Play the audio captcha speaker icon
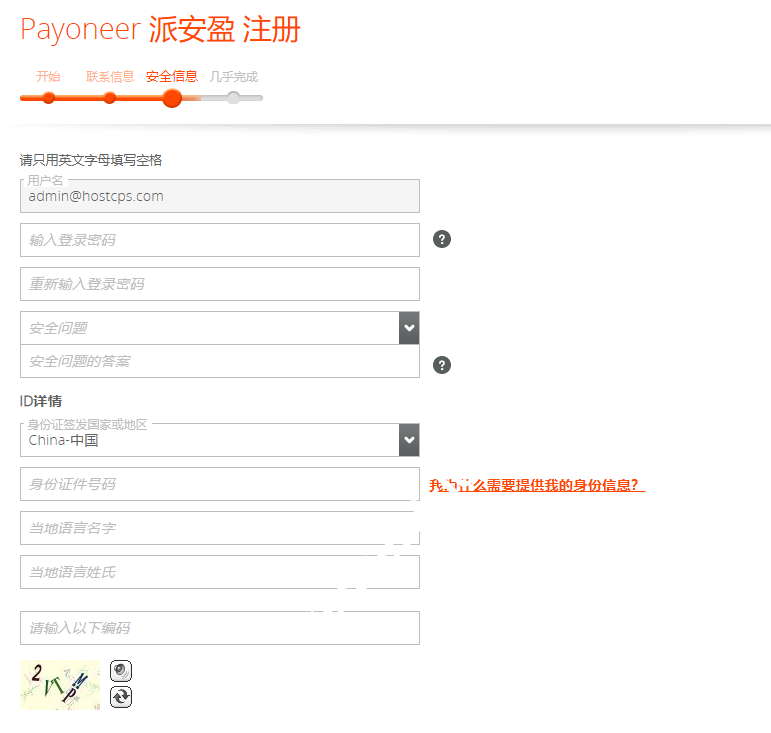 tap(120, 671)
